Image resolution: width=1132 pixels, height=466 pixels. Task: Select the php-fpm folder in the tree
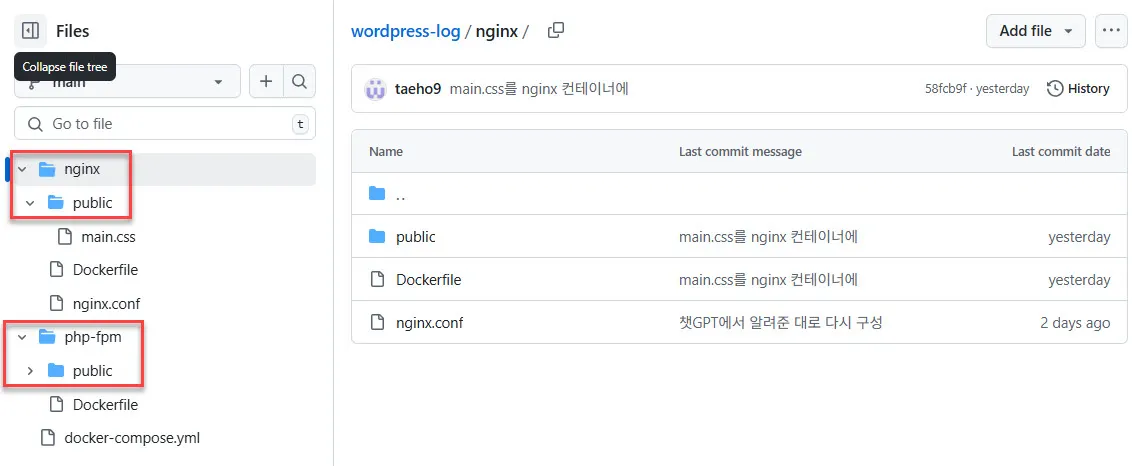(x=92, y=337)
